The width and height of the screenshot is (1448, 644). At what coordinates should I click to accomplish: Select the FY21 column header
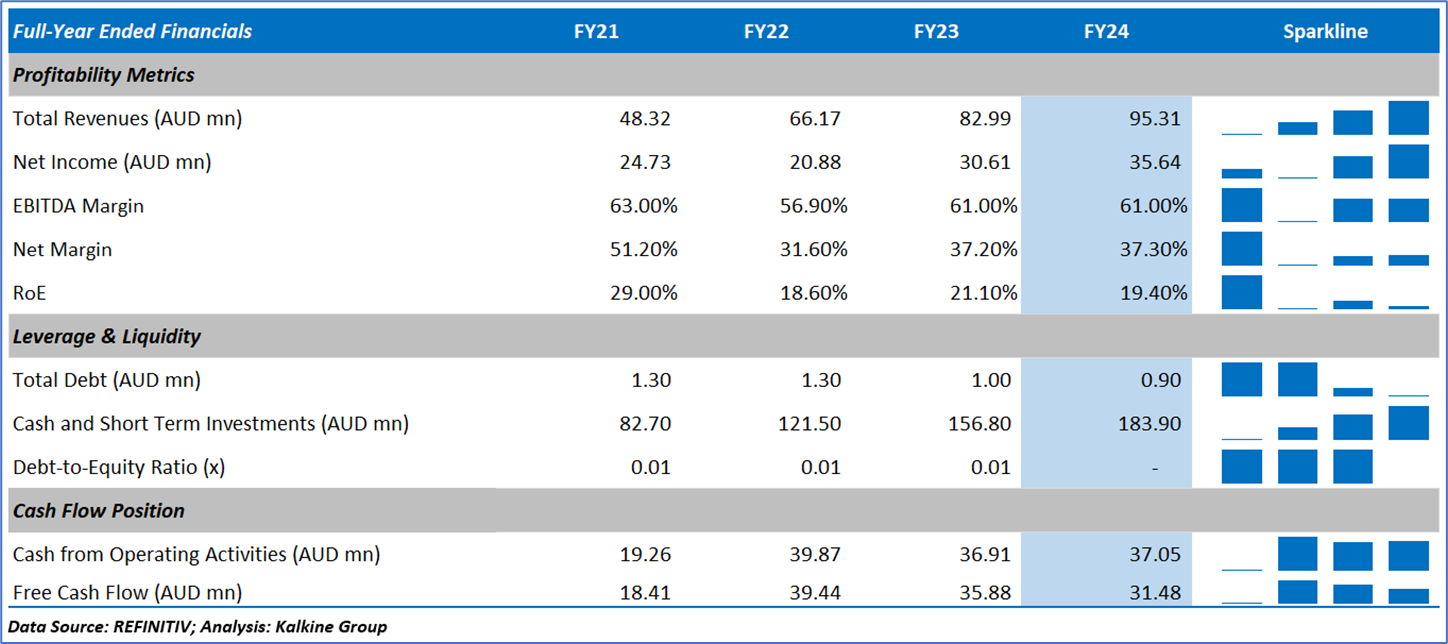point(596,32)
